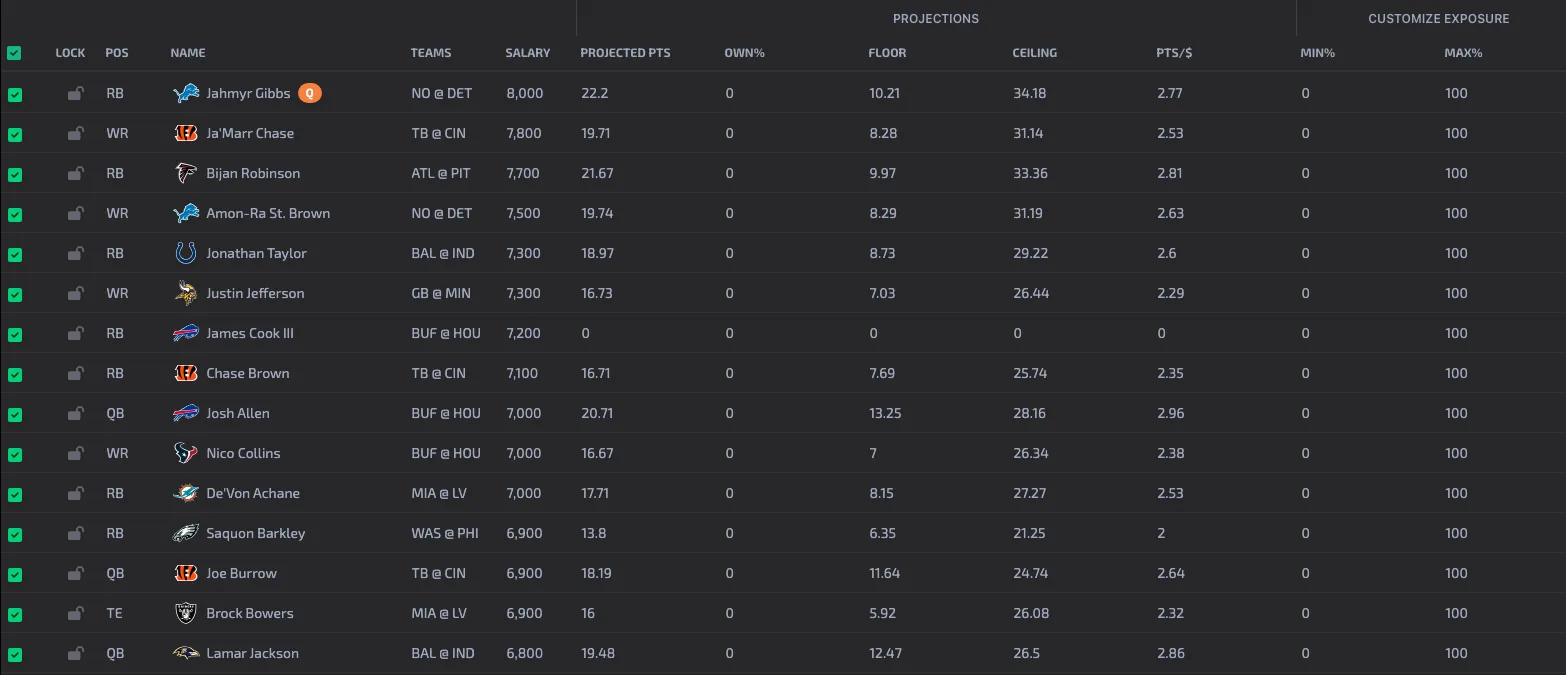Sort by PROJECTED PTS column header
1566x675 pixels.
(x=625, y=53)
